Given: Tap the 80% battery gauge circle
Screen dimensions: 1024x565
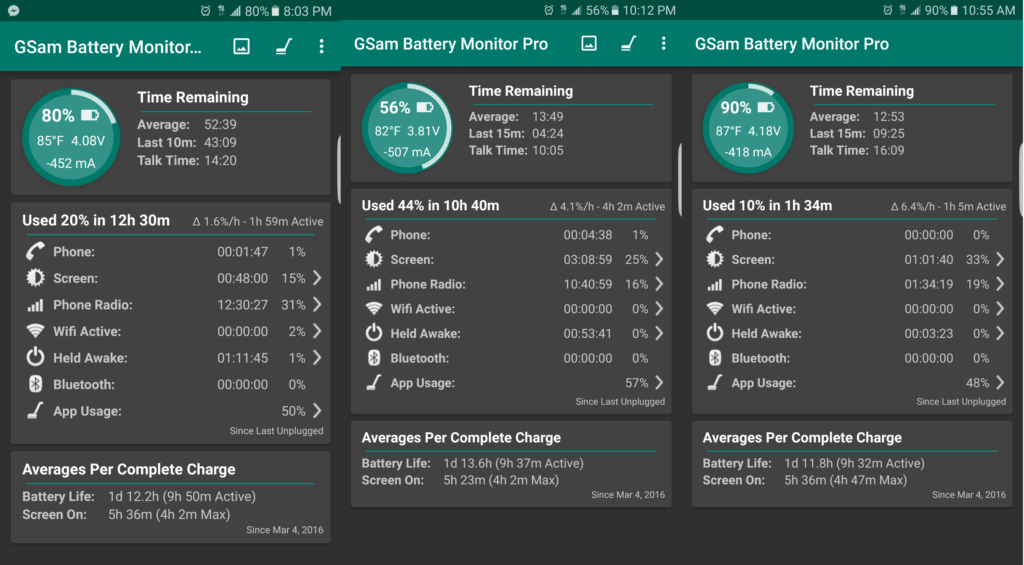Looking at the screenshot, I should pos(71,137).
